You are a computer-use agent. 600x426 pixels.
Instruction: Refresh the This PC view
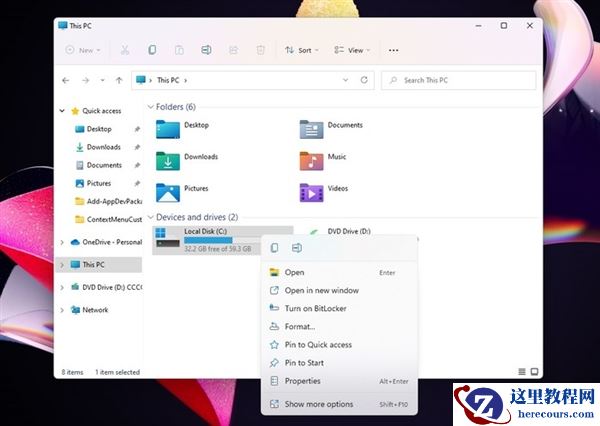coord(364,80)
